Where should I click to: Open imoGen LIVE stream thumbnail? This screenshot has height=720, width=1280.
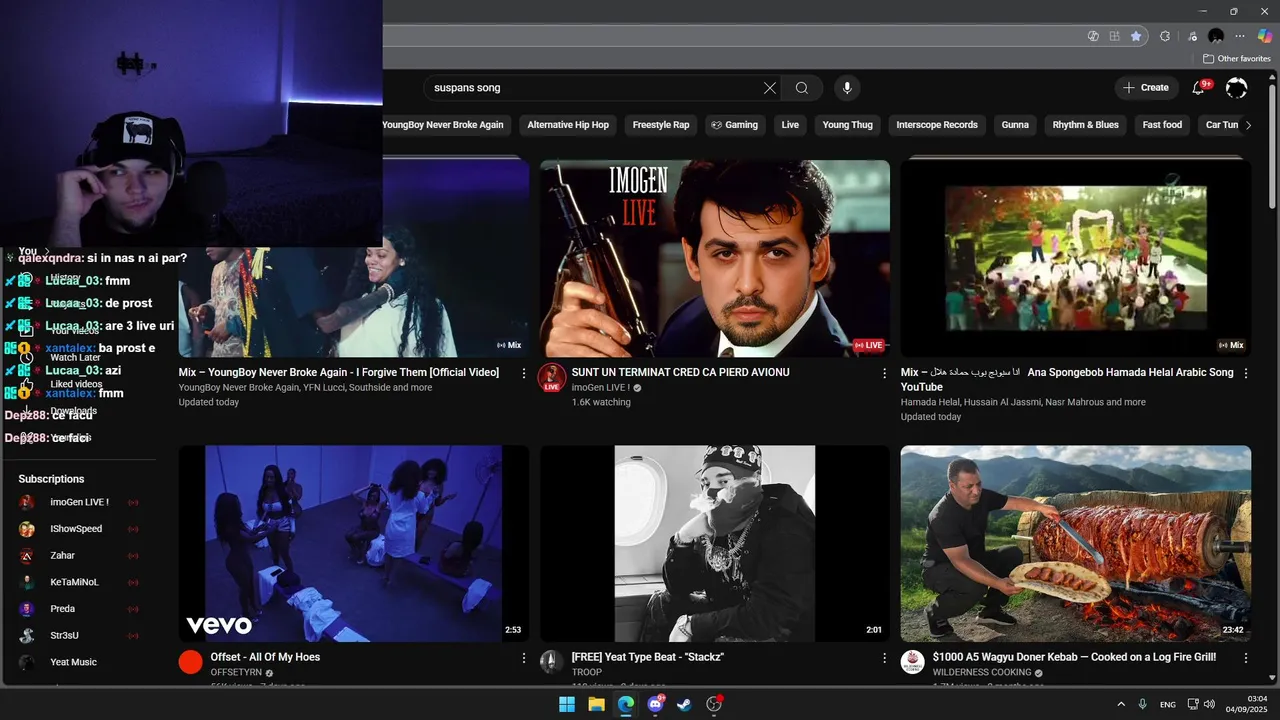(715, 258)
